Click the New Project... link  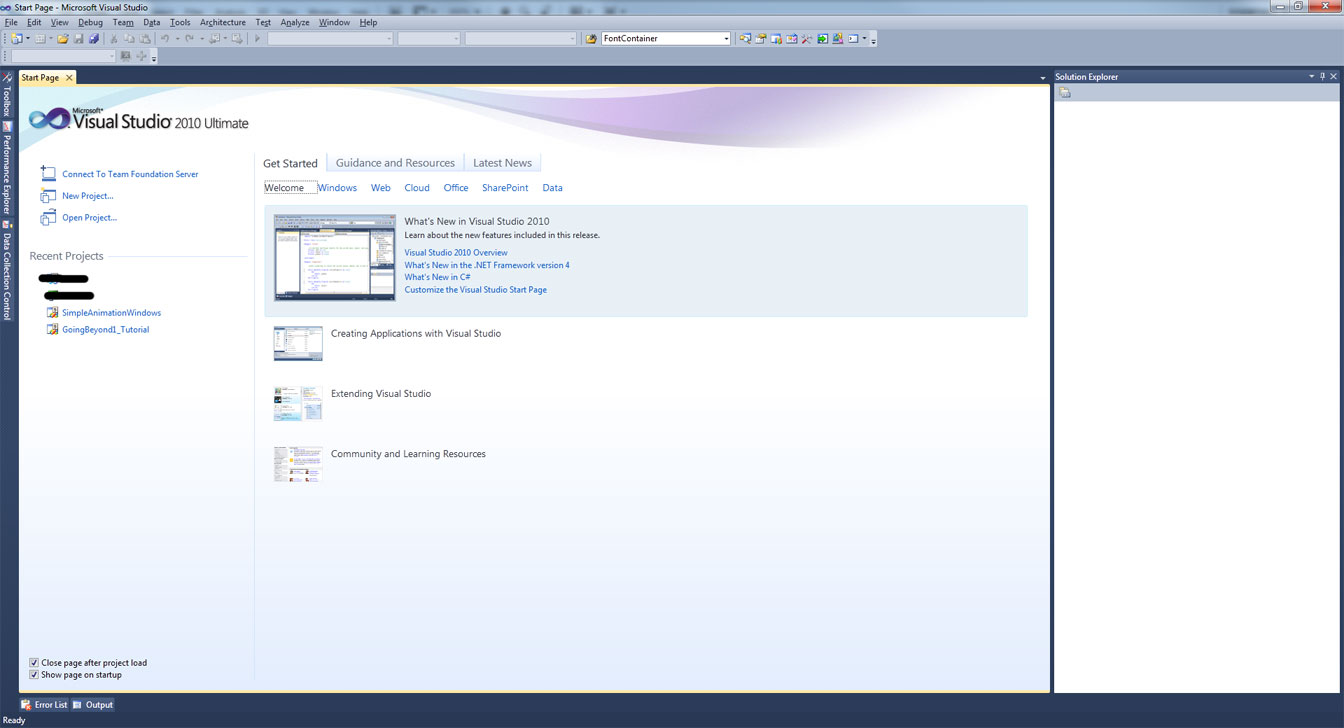[x=88, y=196]
